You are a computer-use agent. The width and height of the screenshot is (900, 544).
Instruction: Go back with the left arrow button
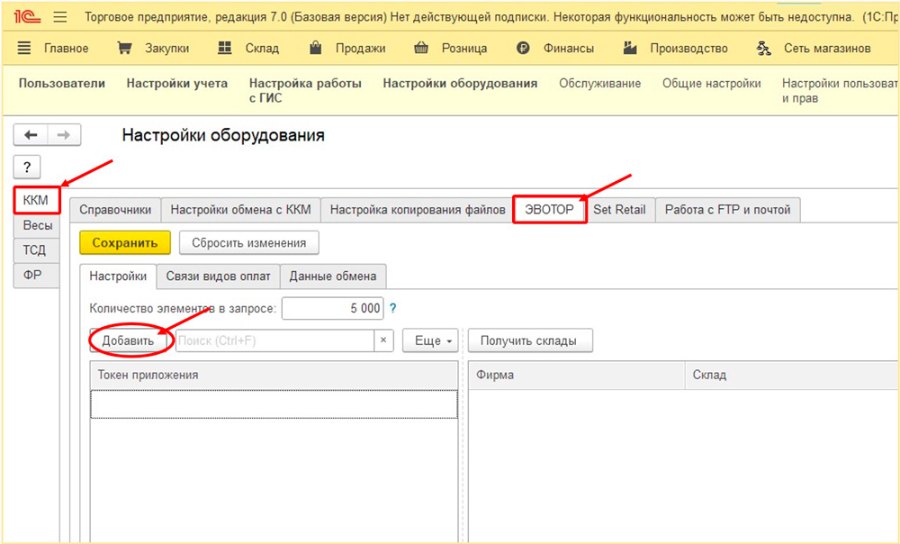coord(30,135)
